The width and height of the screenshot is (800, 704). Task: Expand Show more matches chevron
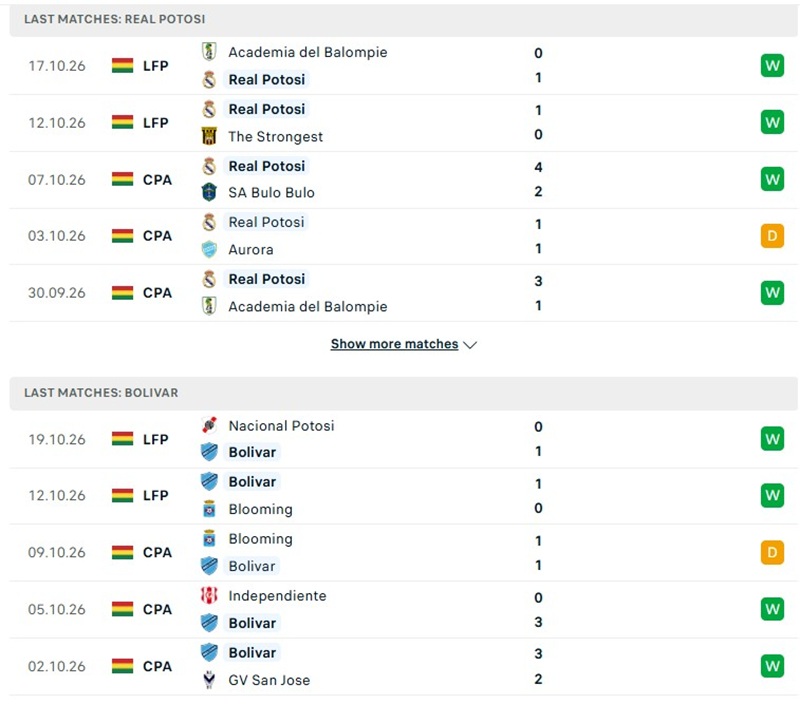pyautogui.click(x=470, y=345)
